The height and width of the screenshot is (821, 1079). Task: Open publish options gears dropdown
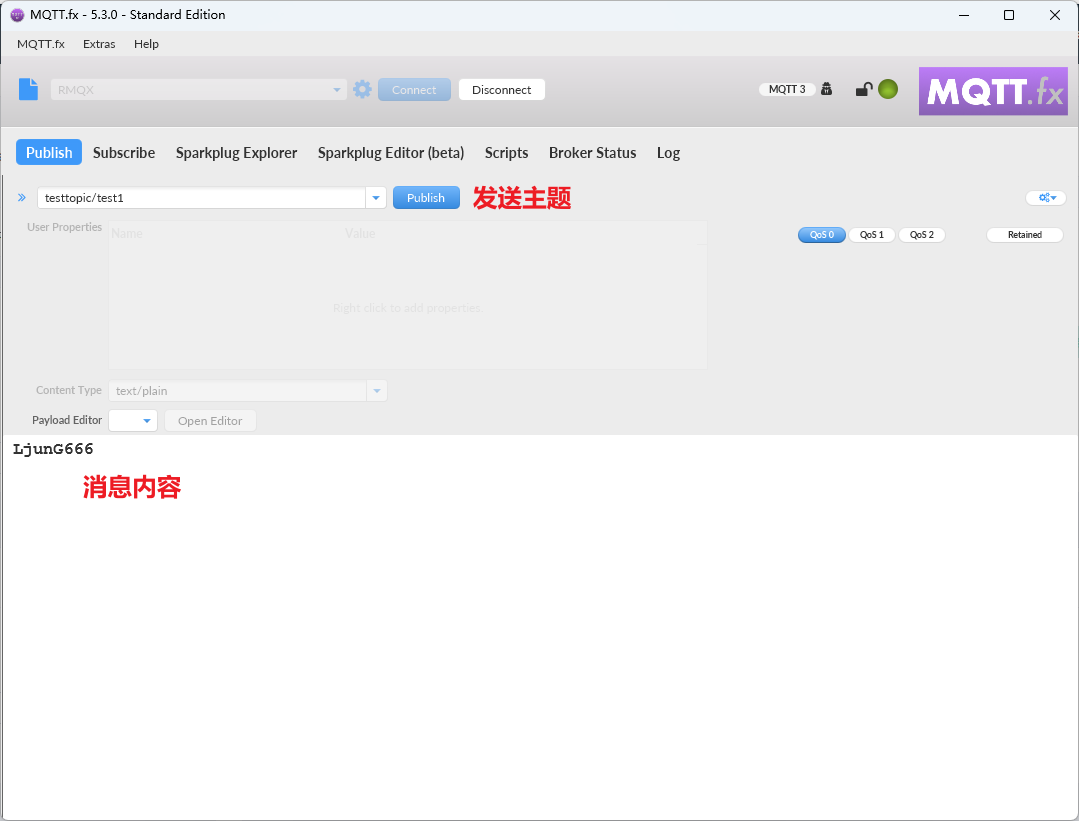coord(1047,198)
